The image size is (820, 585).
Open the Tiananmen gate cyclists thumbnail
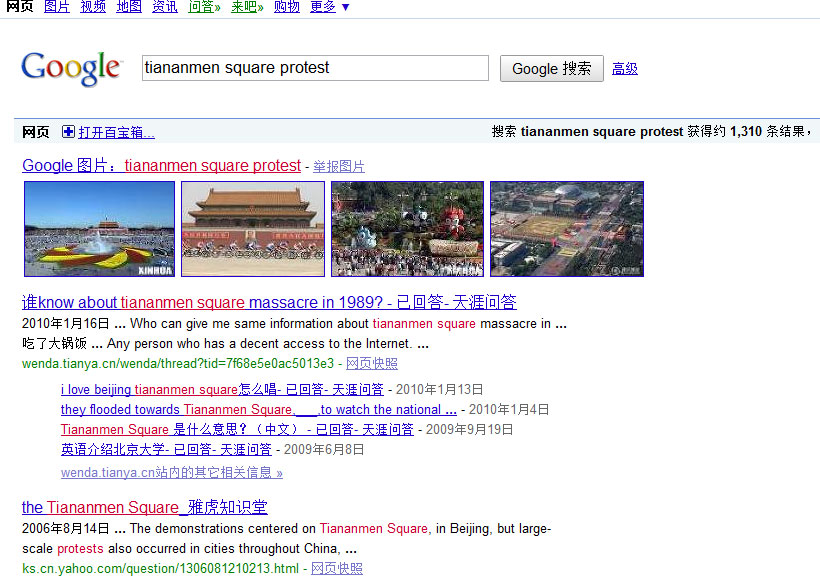click(x=253, y=229)
